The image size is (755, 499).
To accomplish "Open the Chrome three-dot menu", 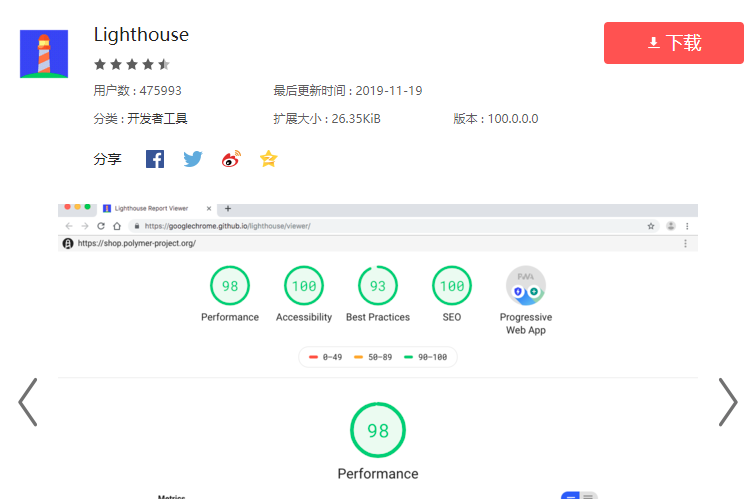I will [687, 226].
